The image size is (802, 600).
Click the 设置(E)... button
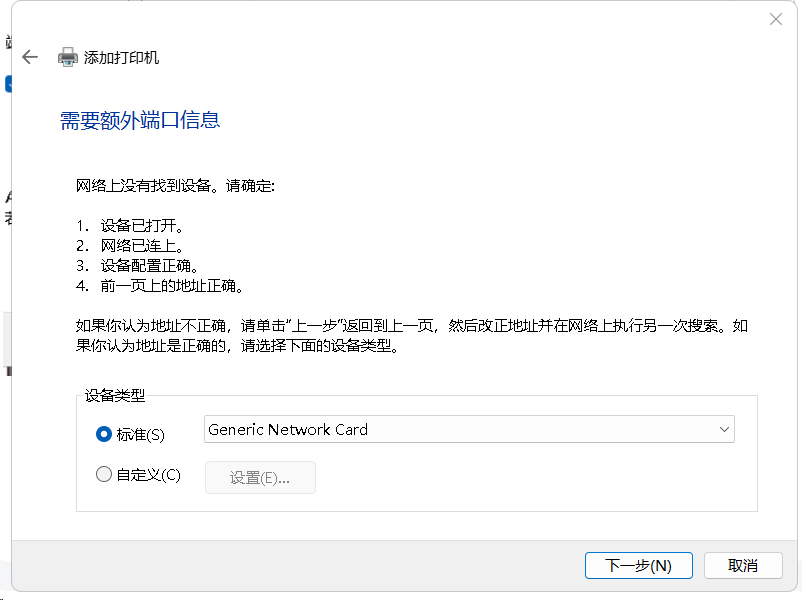point(260,477)
